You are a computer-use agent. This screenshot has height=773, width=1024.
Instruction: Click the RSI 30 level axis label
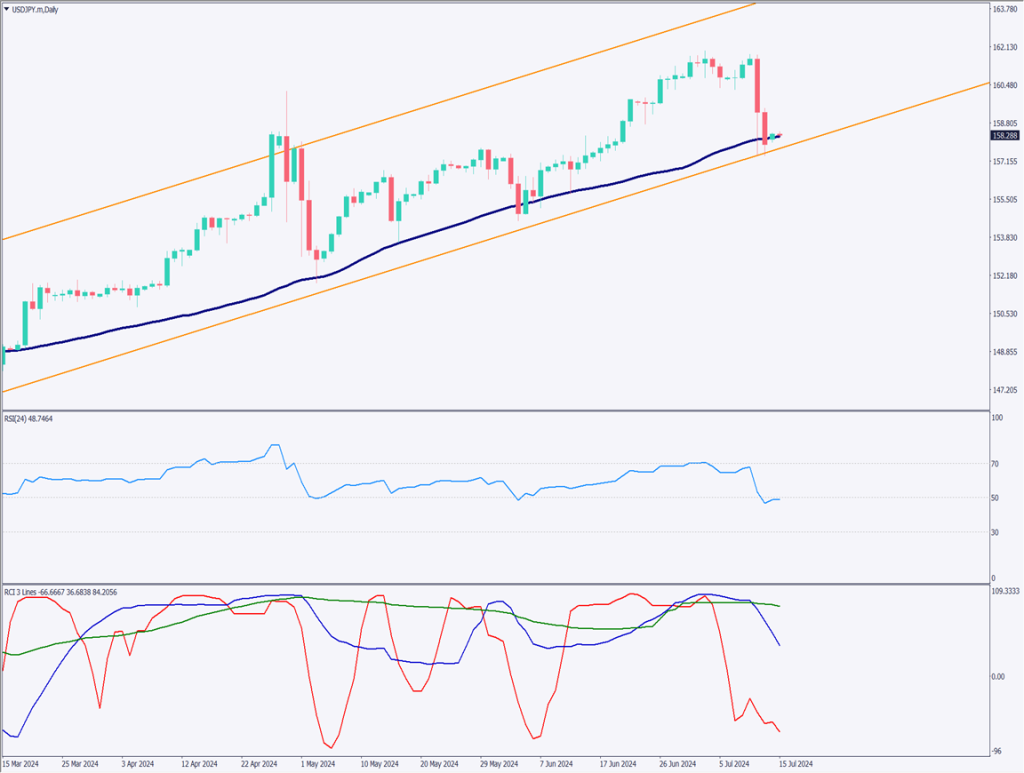[996, 532]
